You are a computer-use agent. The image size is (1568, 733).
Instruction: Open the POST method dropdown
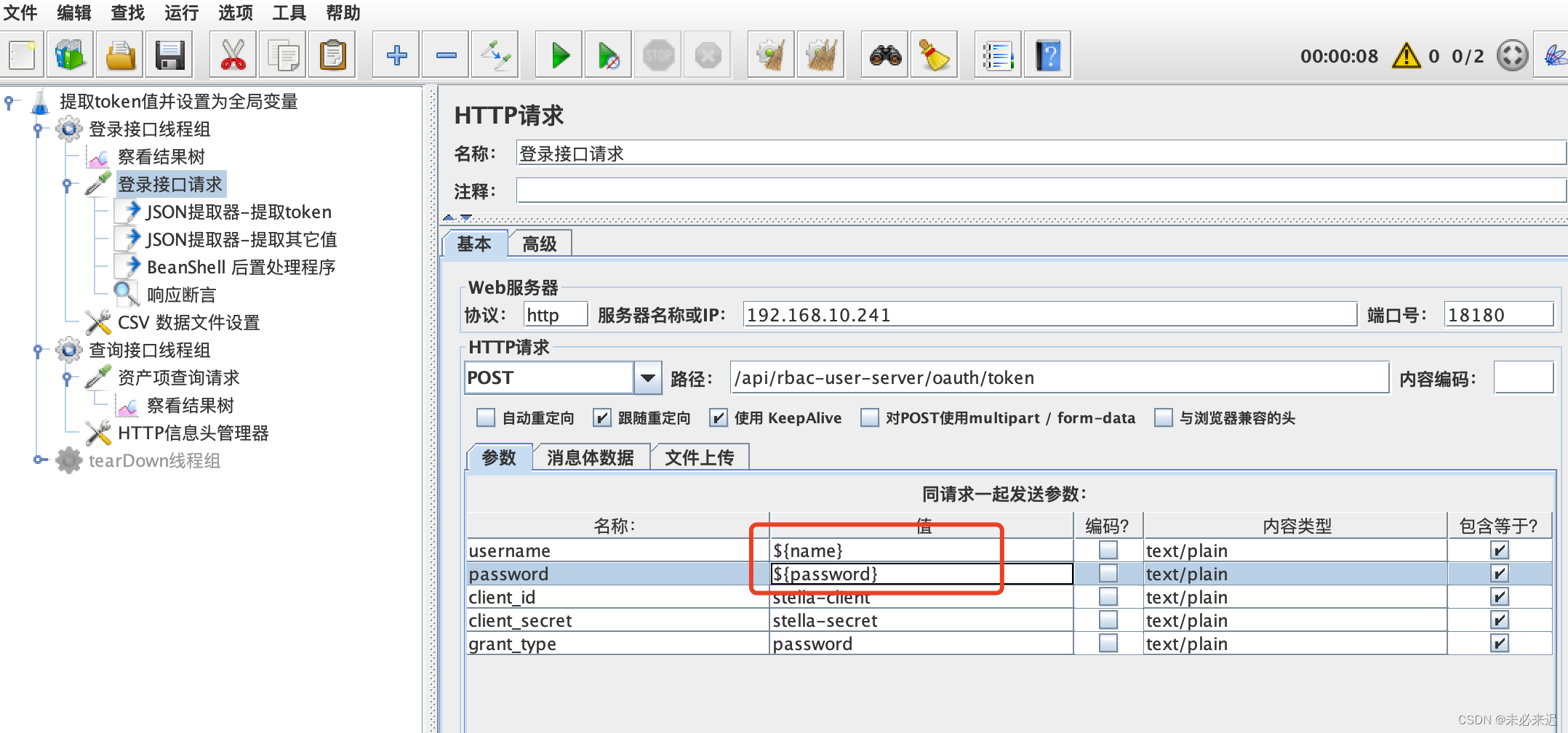coord(647,377)
